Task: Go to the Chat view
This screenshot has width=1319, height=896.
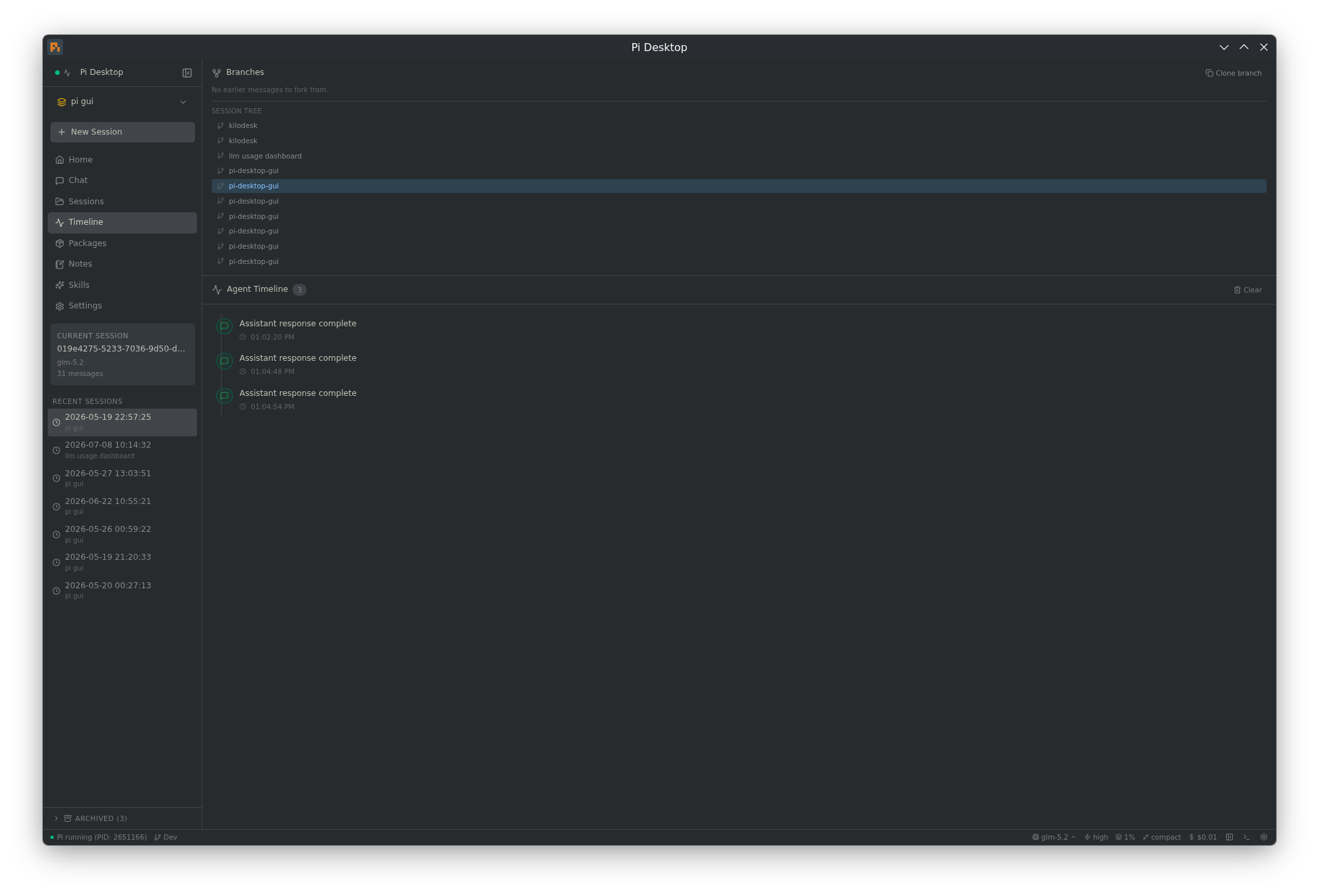Action: click(x=122, y=180)
